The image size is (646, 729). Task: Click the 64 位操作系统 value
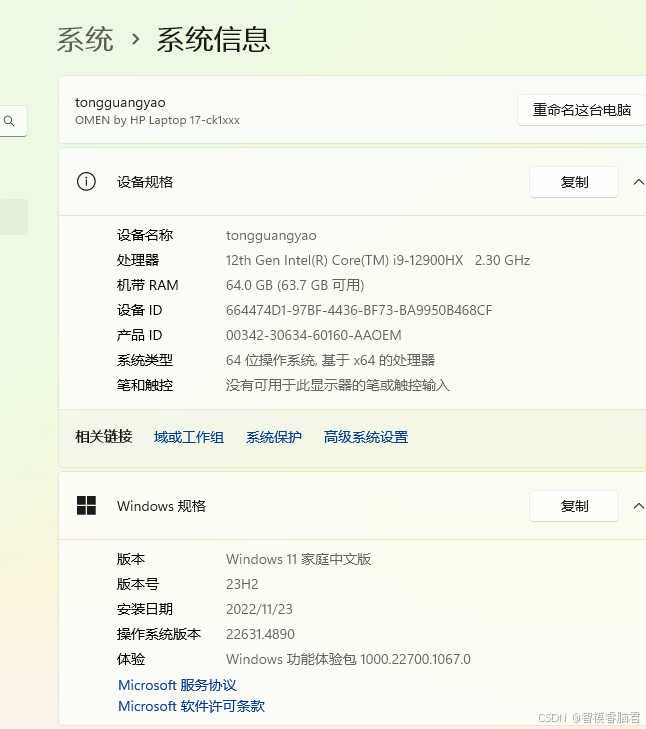330,360
